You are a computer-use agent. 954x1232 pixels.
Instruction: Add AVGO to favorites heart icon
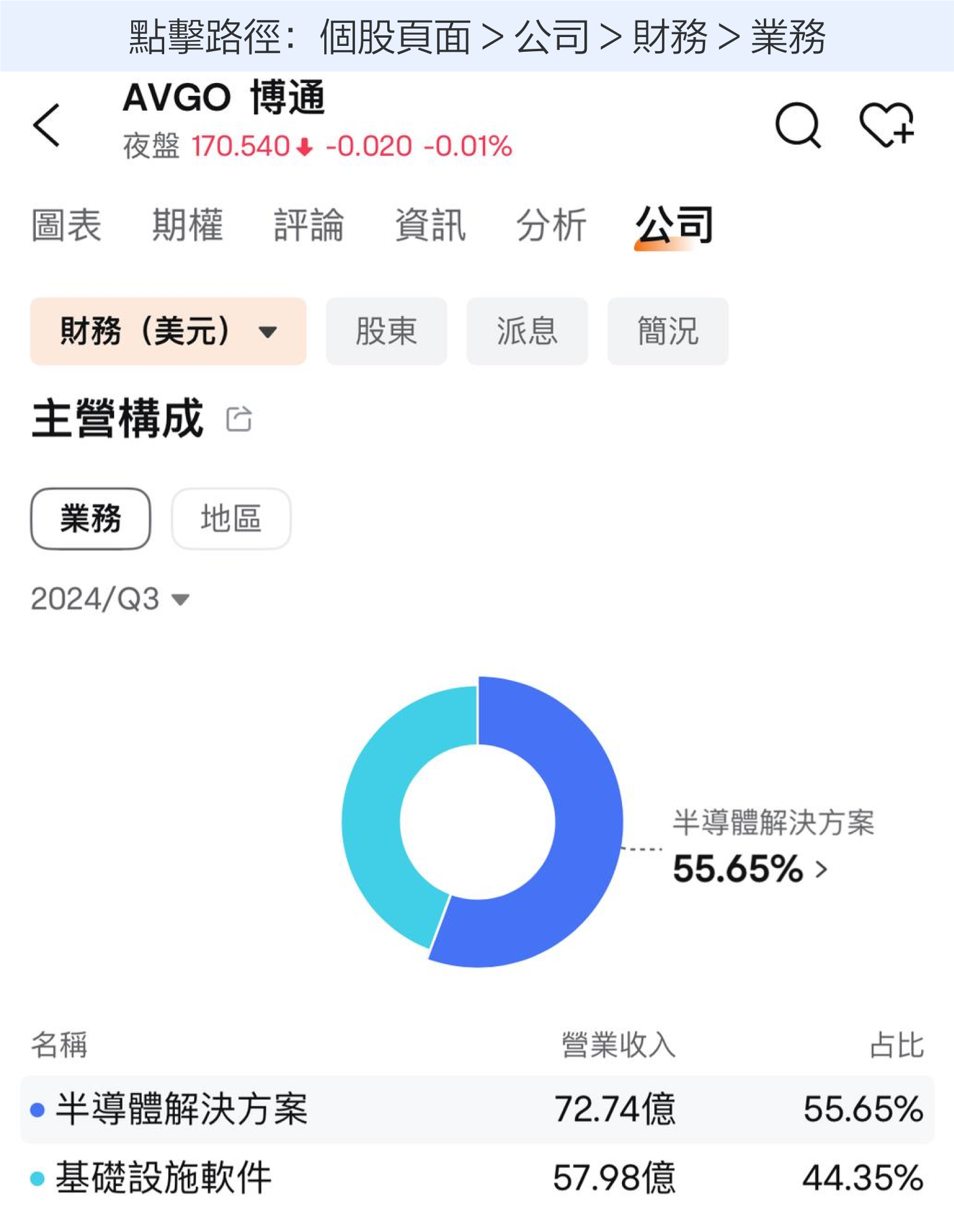point(887,125)
